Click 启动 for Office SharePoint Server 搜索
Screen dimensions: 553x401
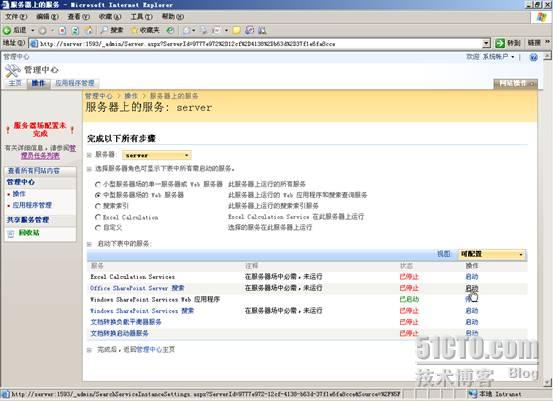point(472,288)
